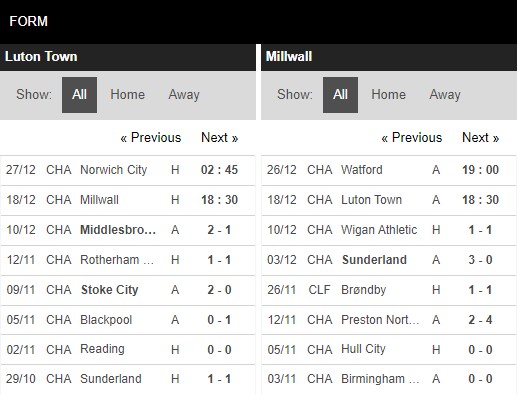Click the Preston 2 - 4 score
The image size is (518, 395).
[x=480, y=320]
